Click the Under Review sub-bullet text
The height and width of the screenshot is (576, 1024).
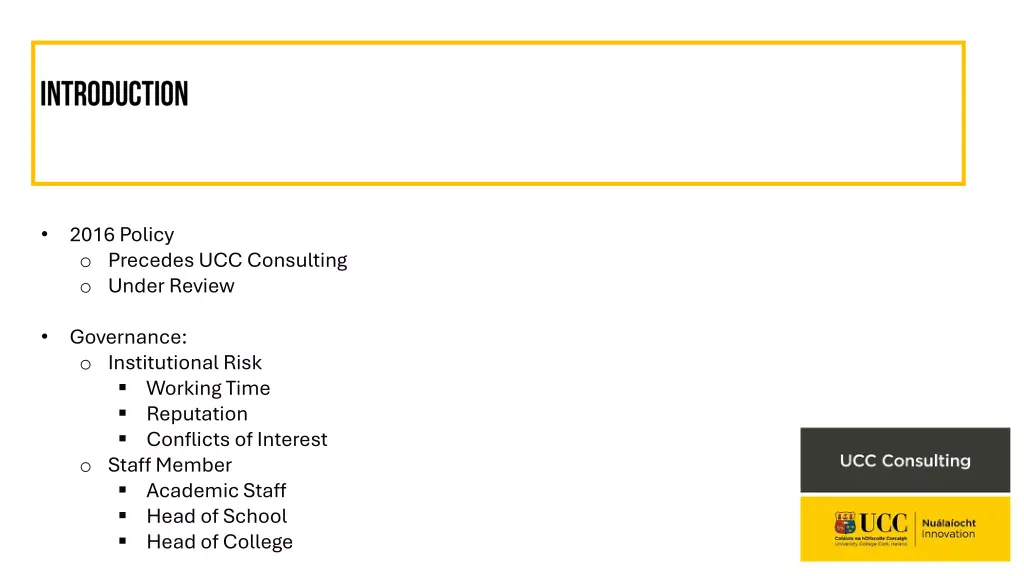coord(171,286)
